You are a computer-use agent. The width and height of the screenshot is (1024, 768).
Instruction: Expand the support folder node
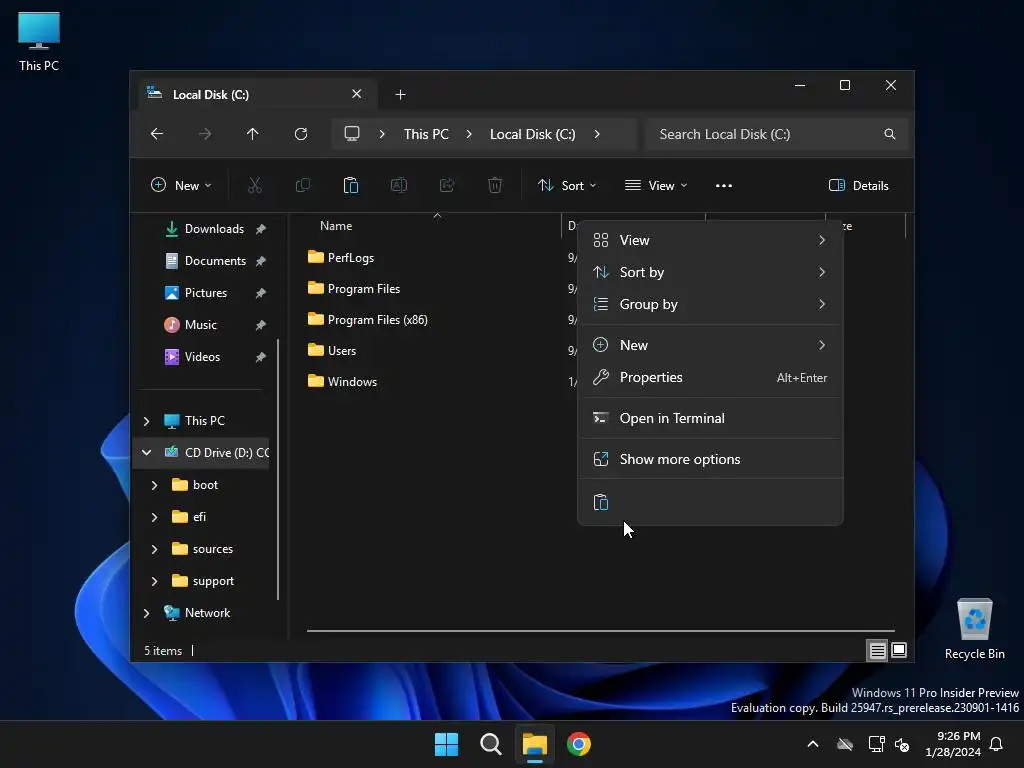(x=154, y=581)
